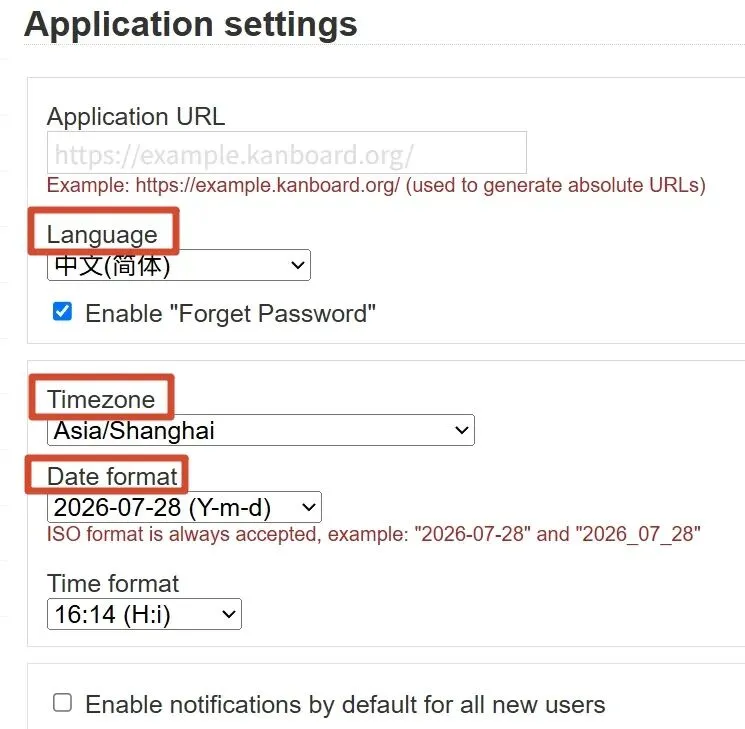Enable notifications by default for all new users checkbox
Viewport: 745px width, 729px height.
tap(62, 703)
